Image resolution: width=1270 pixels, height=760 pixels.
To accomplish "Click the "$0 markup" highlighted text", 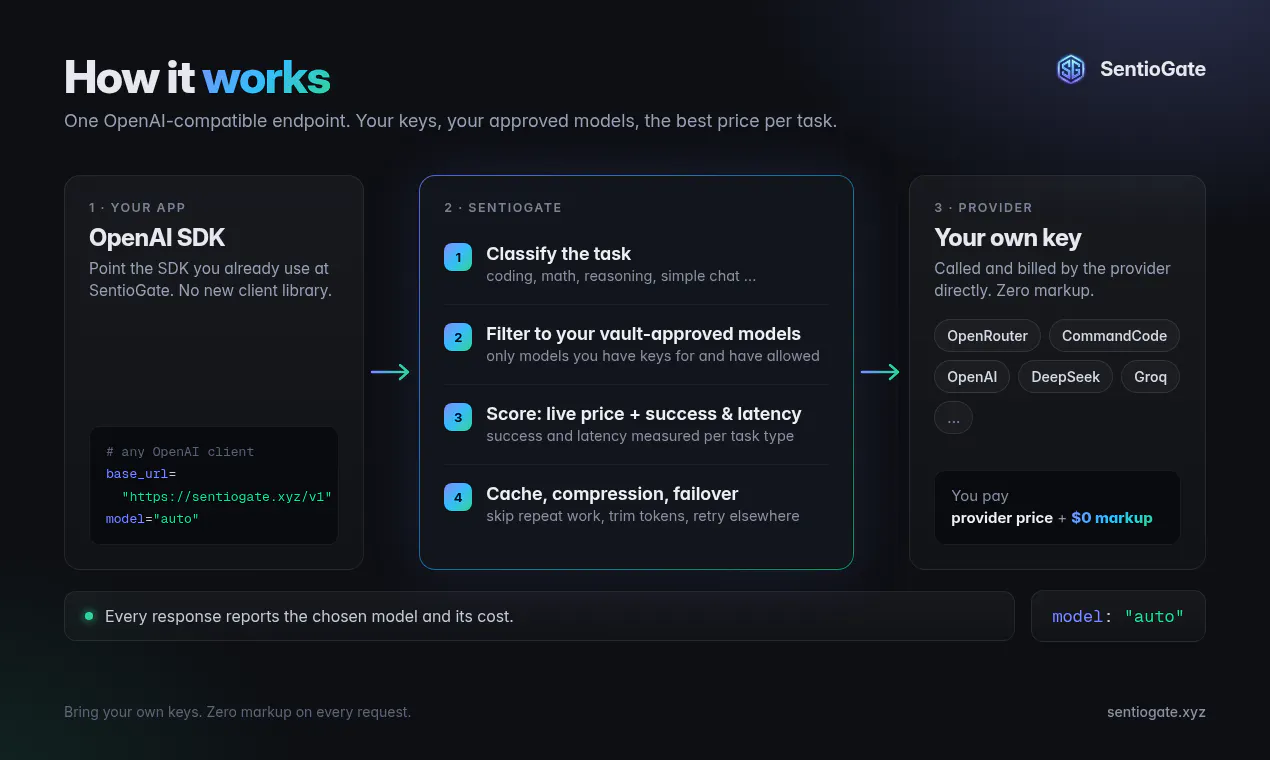I will coord(1112,518).
